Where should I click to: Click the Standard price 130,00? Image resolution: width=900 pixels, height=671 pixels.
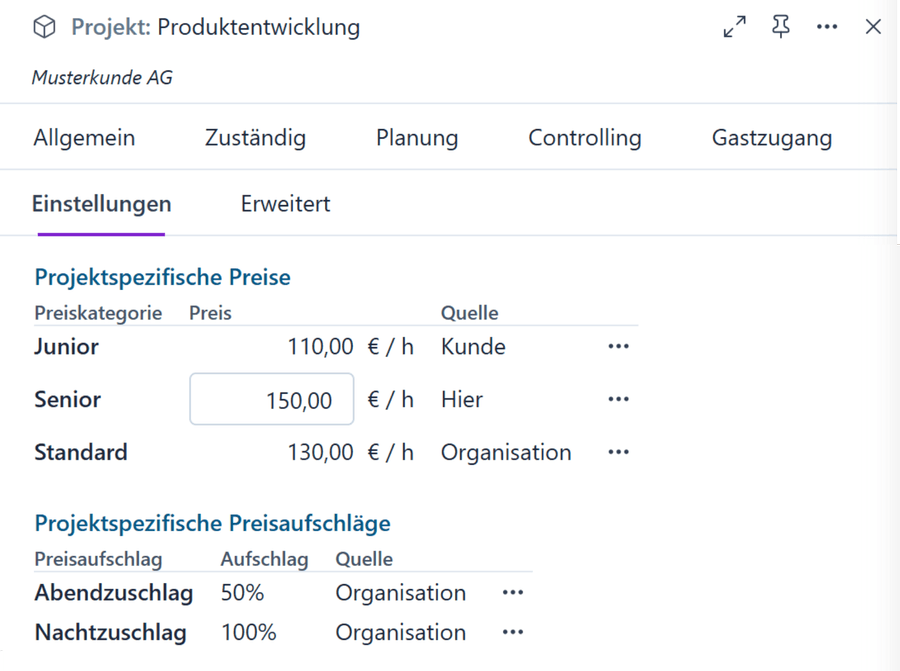coord(320,452)
